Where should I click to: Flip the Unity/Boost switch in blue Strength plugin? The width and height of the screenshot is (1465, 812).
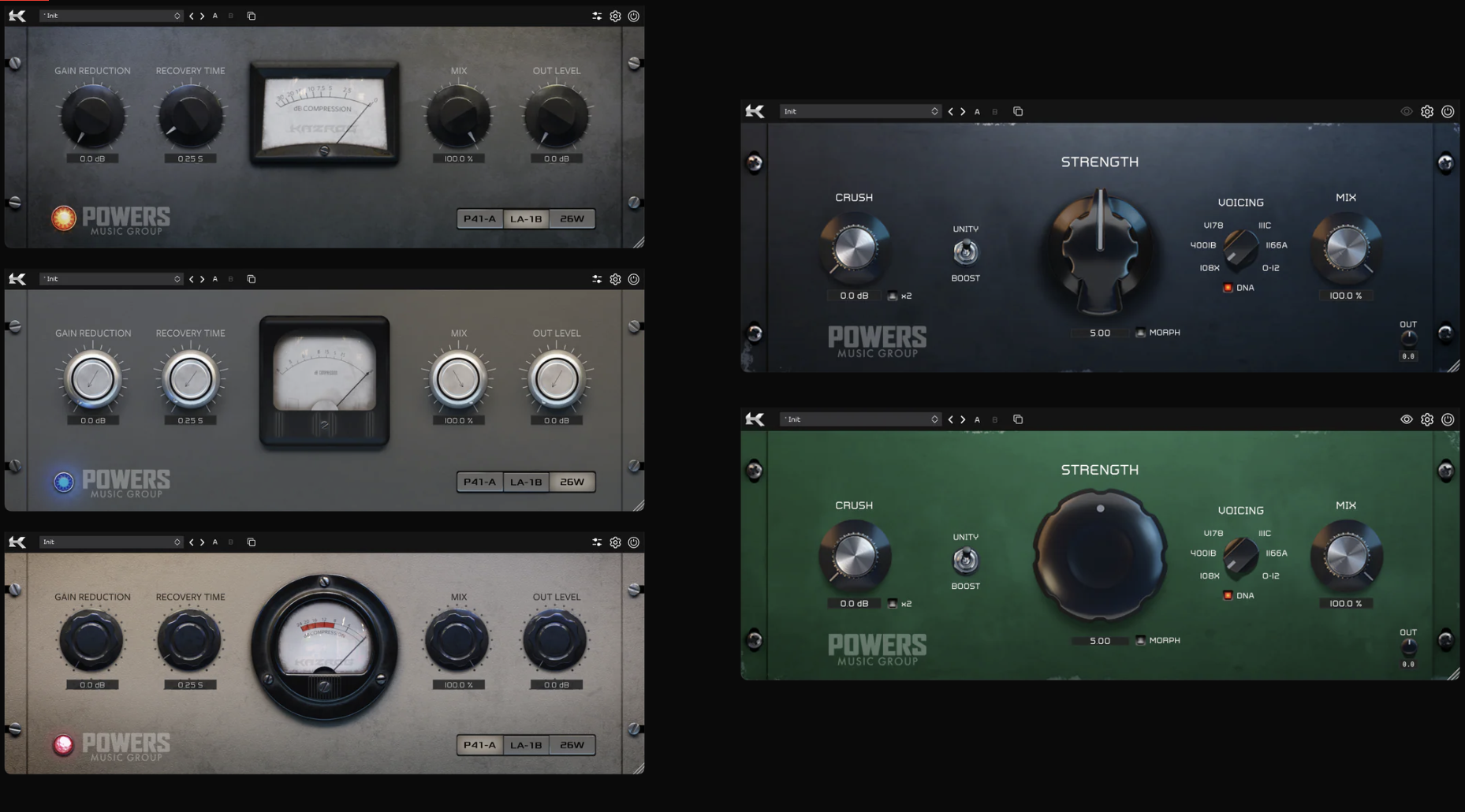[x=966, y=252]
